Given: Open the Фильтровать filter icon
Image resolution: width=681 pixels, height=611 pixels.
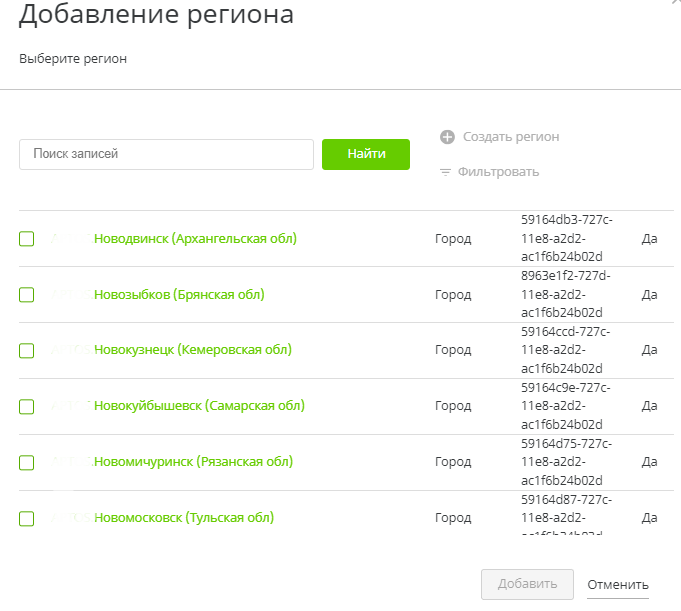Looking at the screenshot, I should click(446, 172).
